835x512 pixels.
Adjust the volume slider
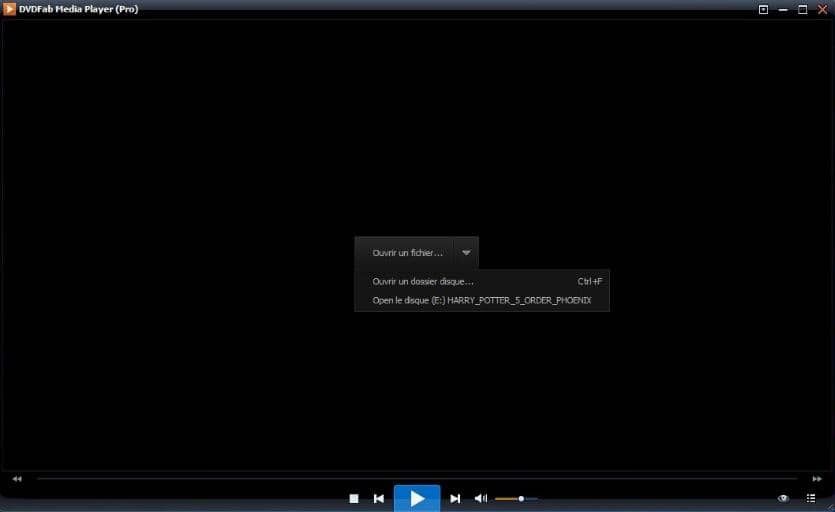click(x=516, y=499)
